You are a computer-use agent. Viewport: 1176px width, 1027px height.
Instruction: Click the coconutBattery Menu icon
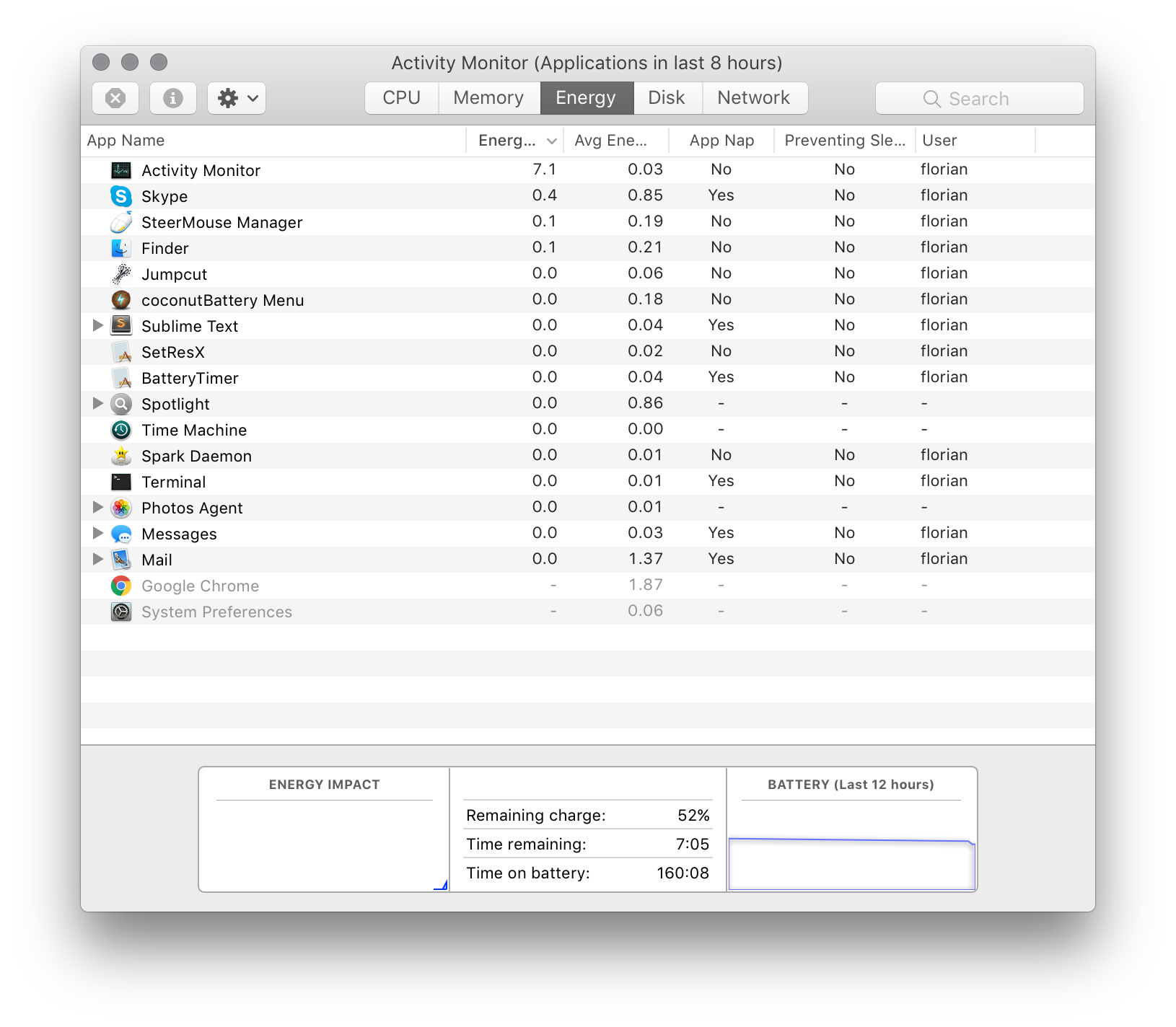tap(121, 300)
